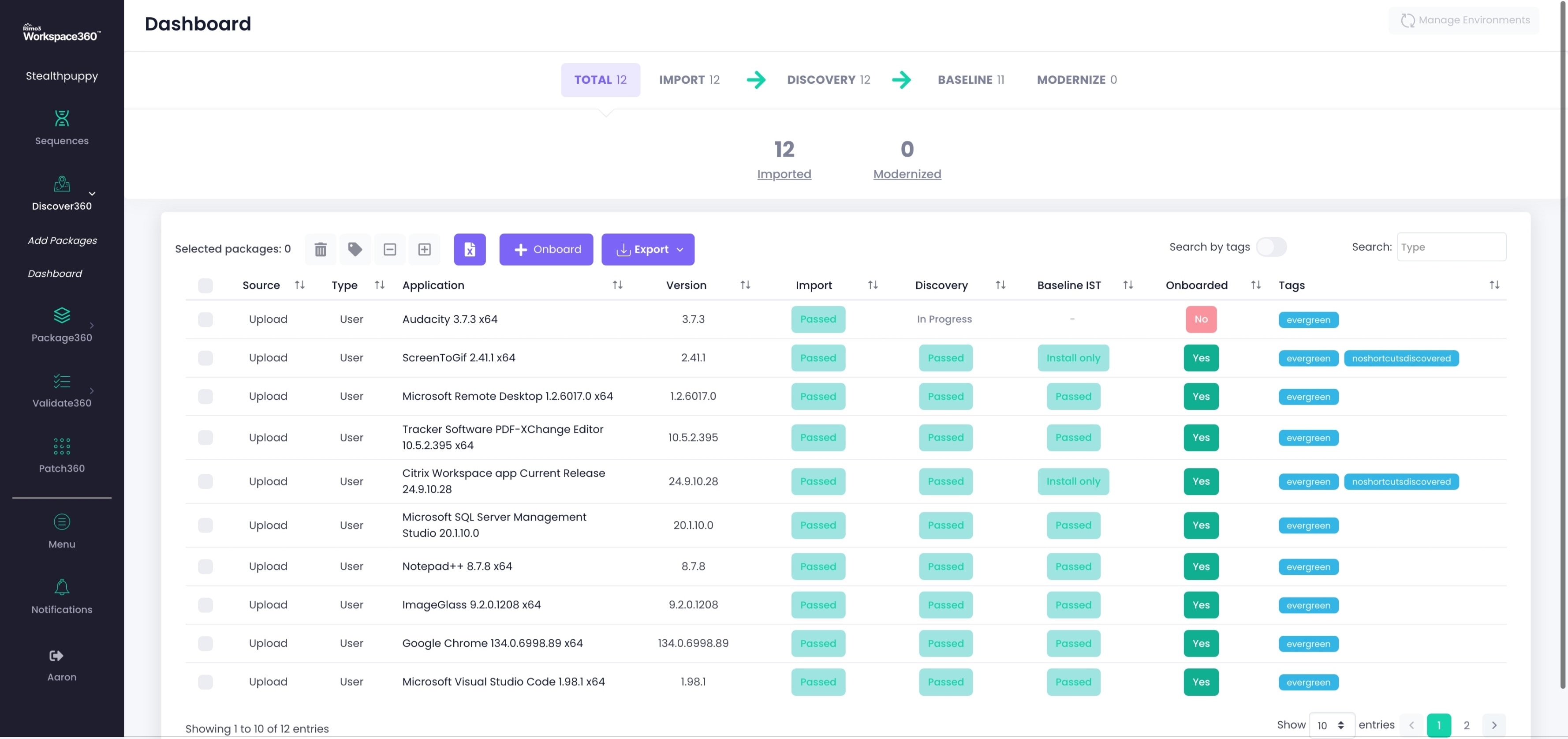The image size is (1568, 739).
Task: Toggle the Search by tags switch
Action: [x=1271, y=247]
